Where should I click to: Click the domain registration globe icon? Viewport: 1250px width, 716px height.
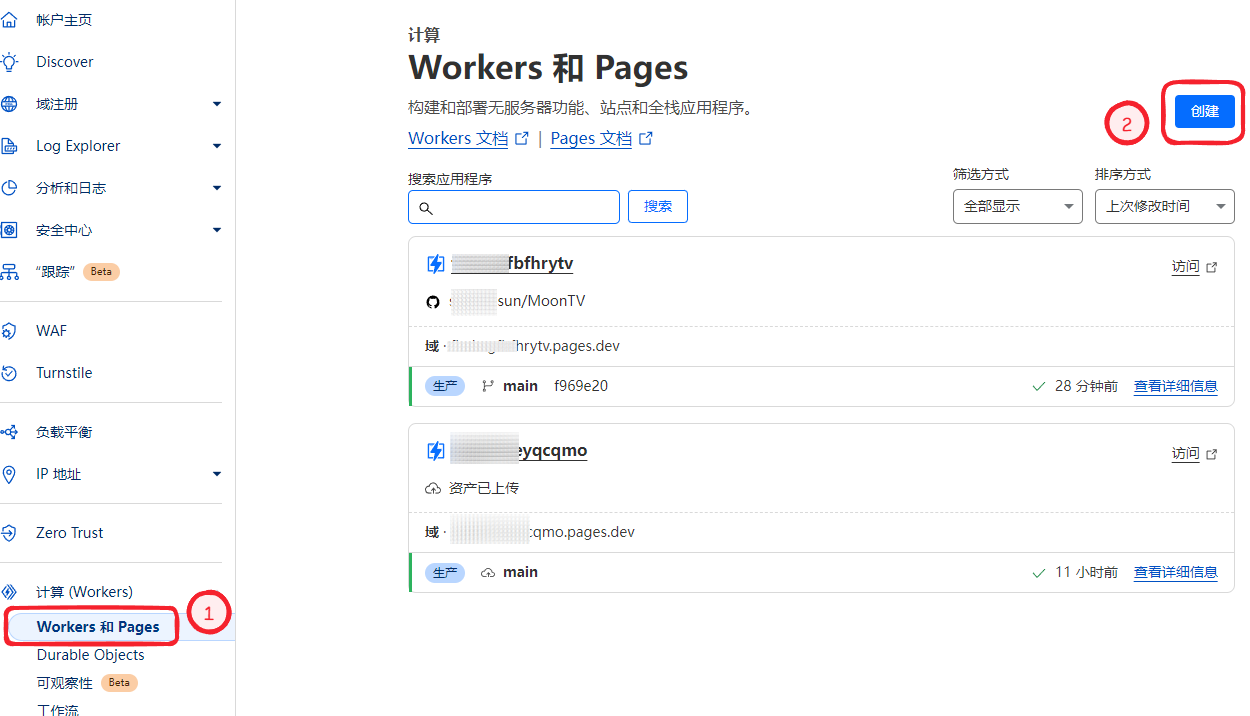pos(9,104)
